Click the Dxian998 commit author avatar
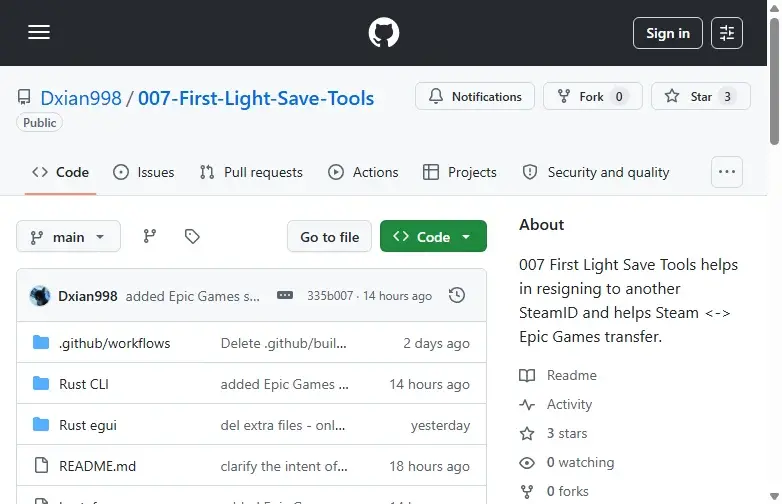 pos(40,296)
